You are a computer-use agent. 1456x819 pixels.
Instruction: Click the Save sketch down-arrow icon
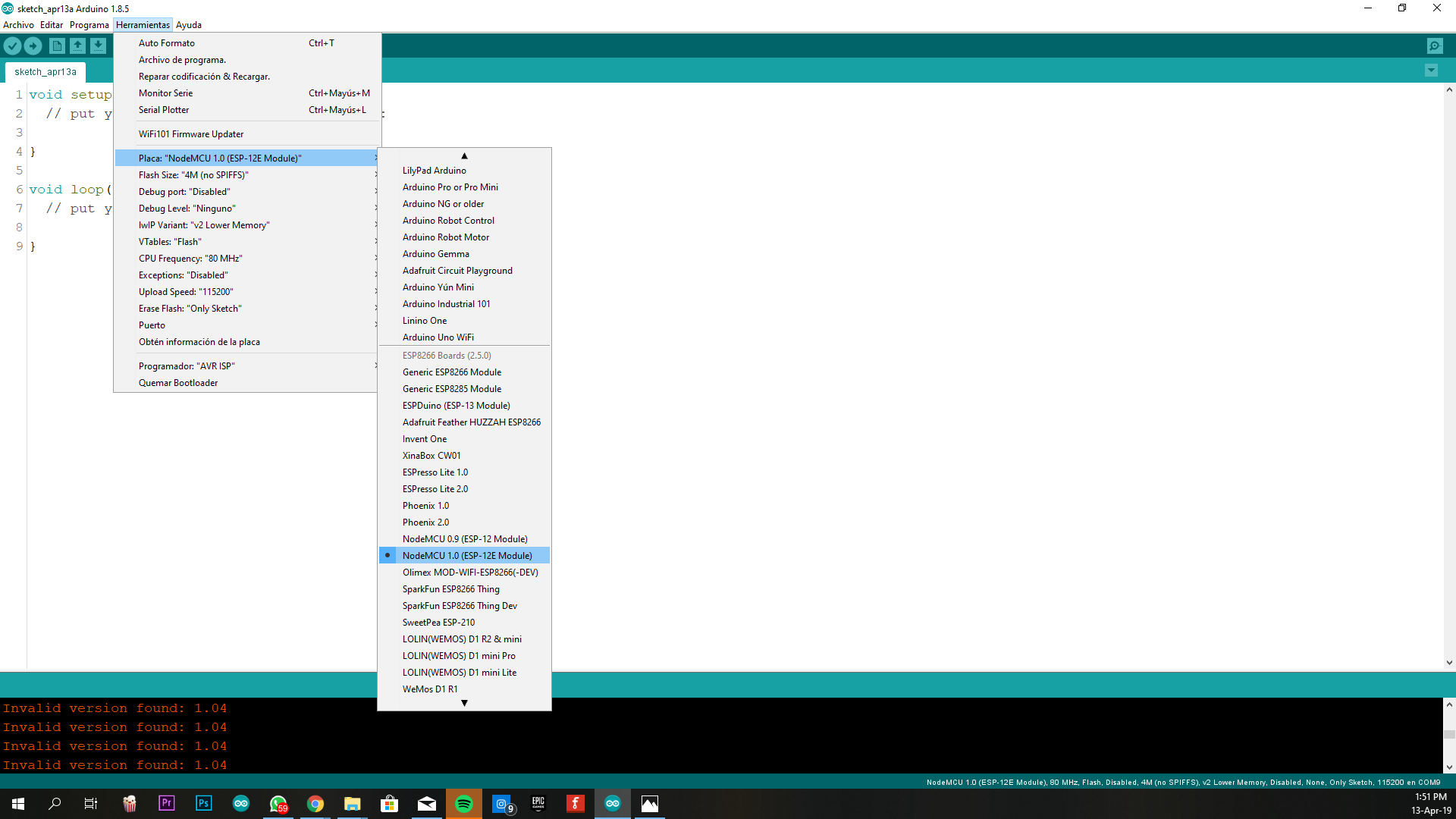pos(98,46)
